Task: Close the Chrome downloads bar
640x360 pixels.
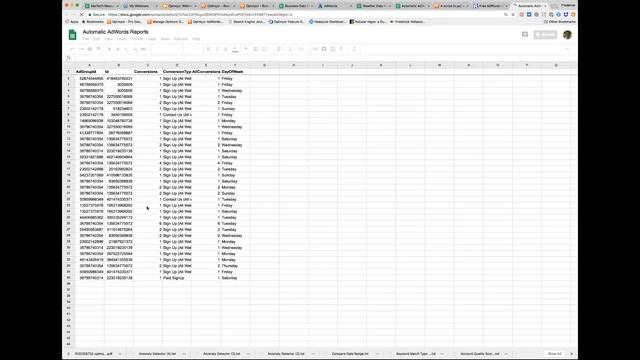Action: [572, 354]
